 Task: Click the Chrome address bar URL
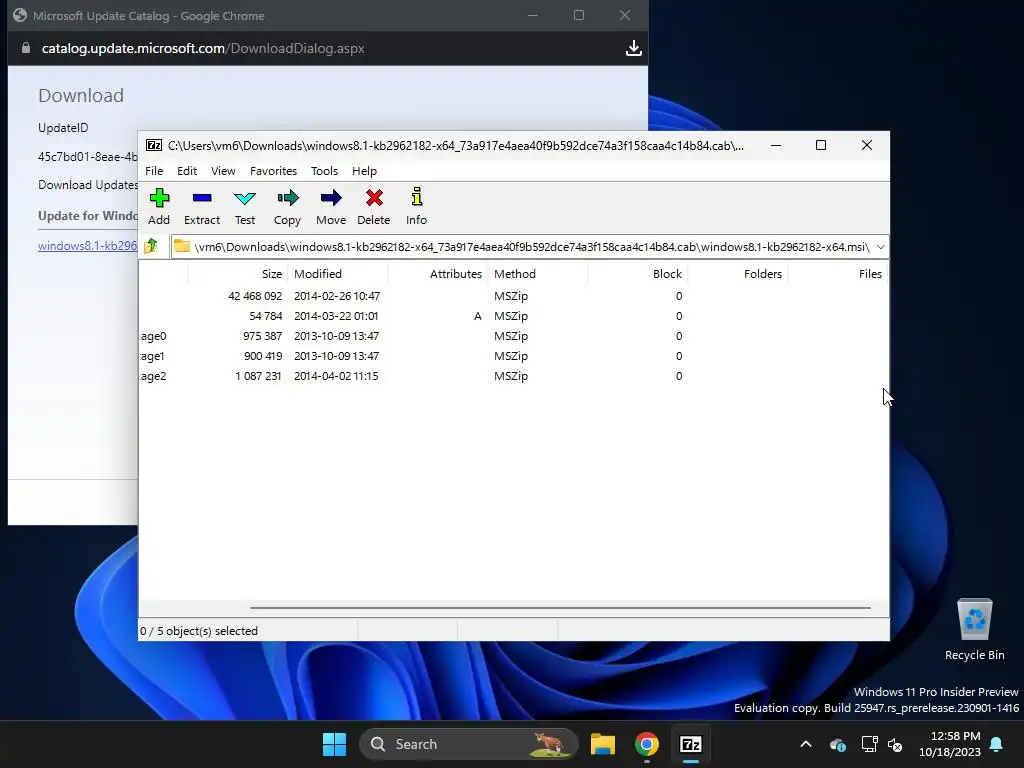[202, 48]
